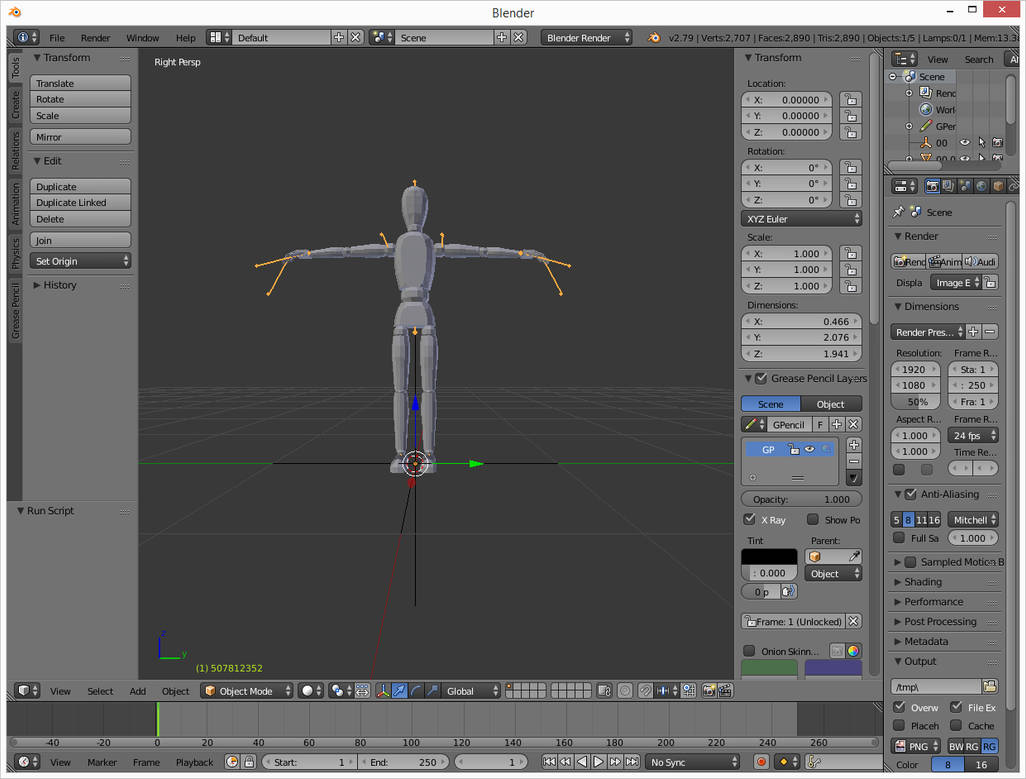Play animation in reverse
Image resolution: width=1026 pixels, height=779 pixels.
[x=582, y=762]
